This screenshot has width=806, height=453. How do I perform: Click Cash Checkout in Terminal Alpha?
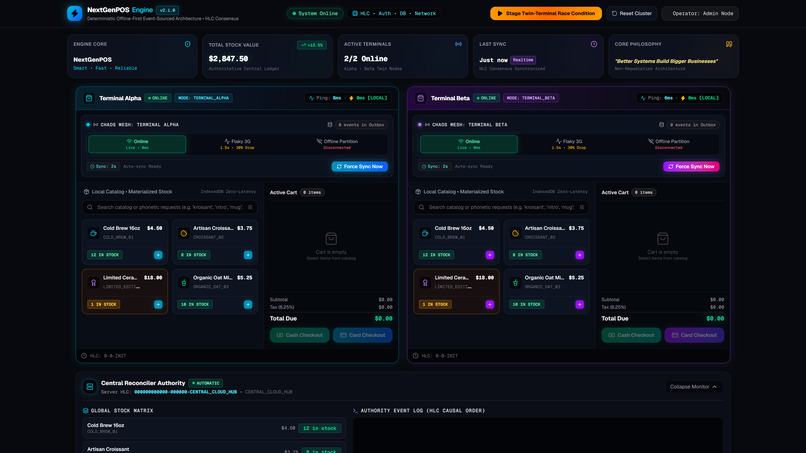click(300, 335)
